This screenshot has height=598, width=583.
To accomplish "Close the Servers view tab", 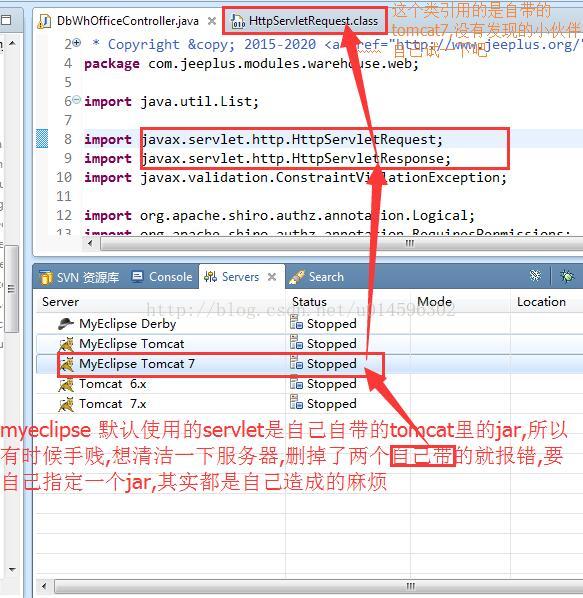I will 272,277.
